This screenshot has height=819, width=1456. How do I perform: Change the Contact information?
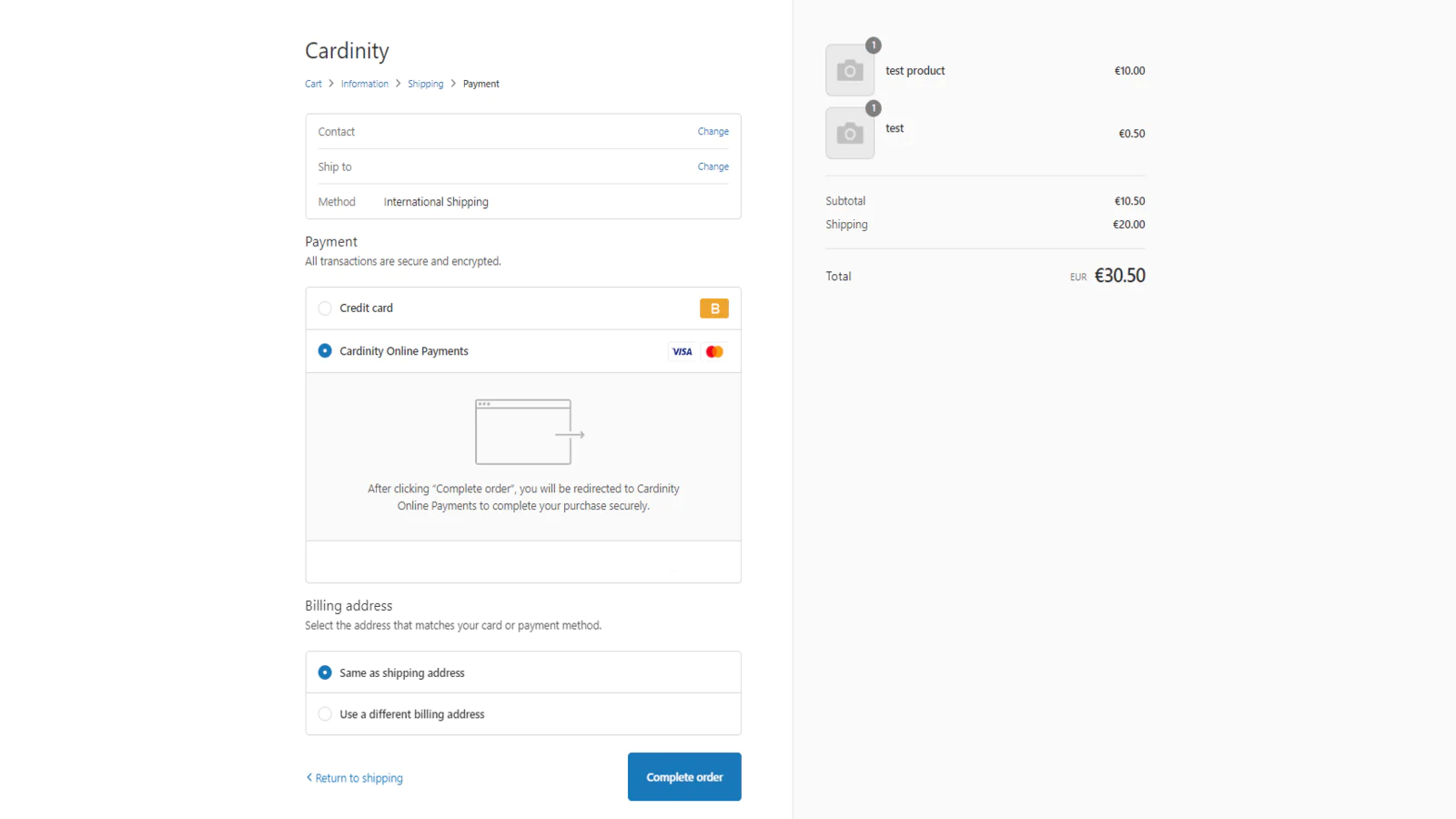[713, 131]
